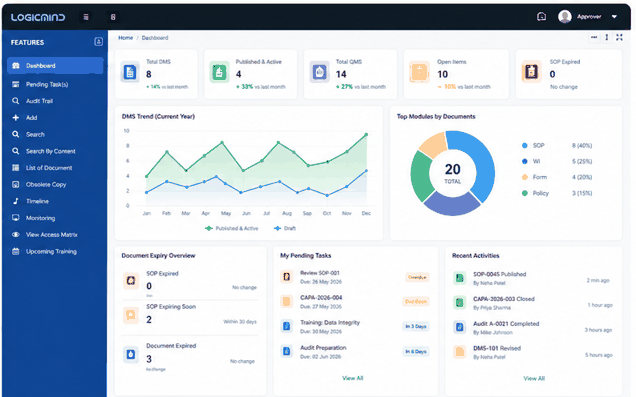Click the Dashboard breadcrumb
The height and width of the screenshot is (397, 636).
tap(155, 38)
